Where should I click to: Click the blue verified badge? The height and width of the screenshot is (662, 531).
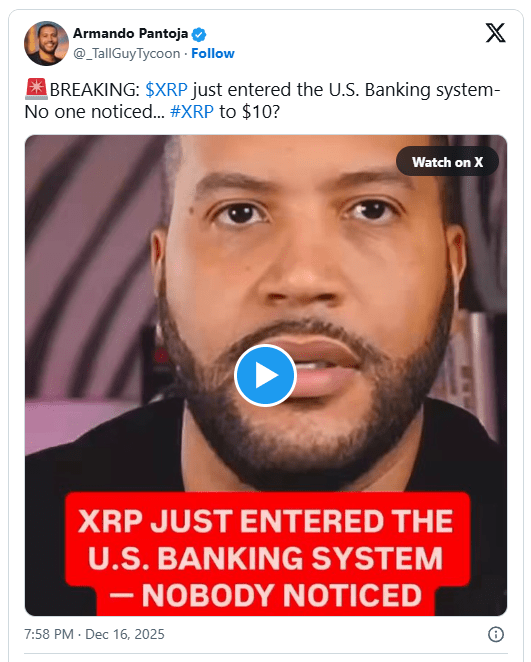click(x=199, y=34)
